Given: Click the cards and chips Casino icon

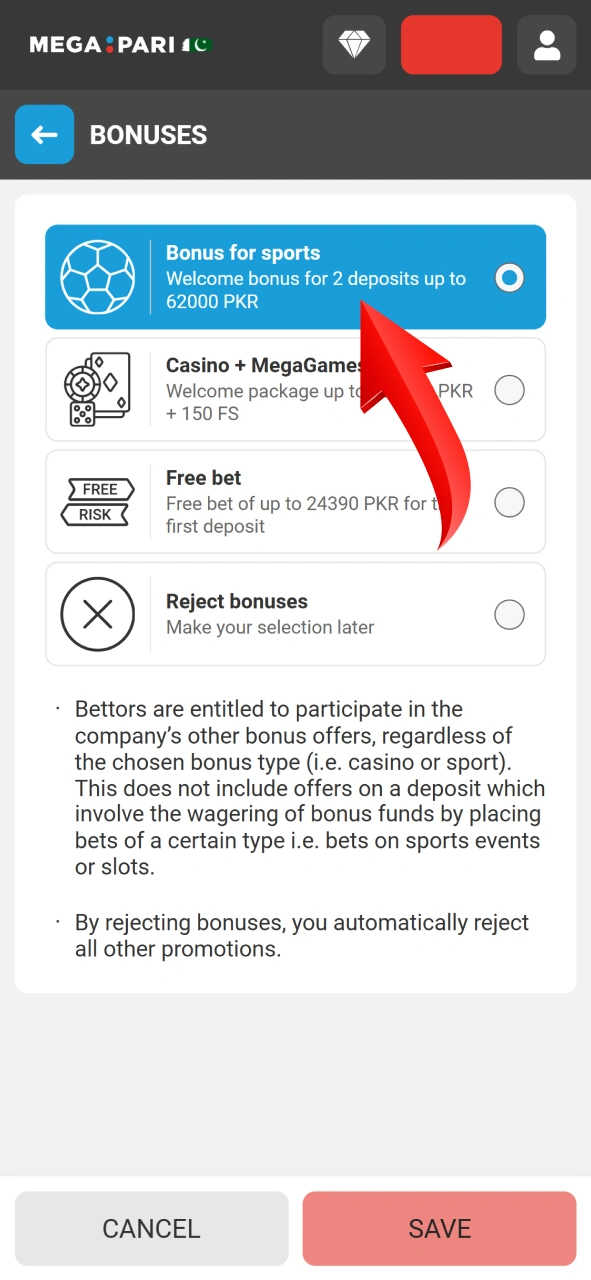Looking at the screenshot, I should coord(98,390).
